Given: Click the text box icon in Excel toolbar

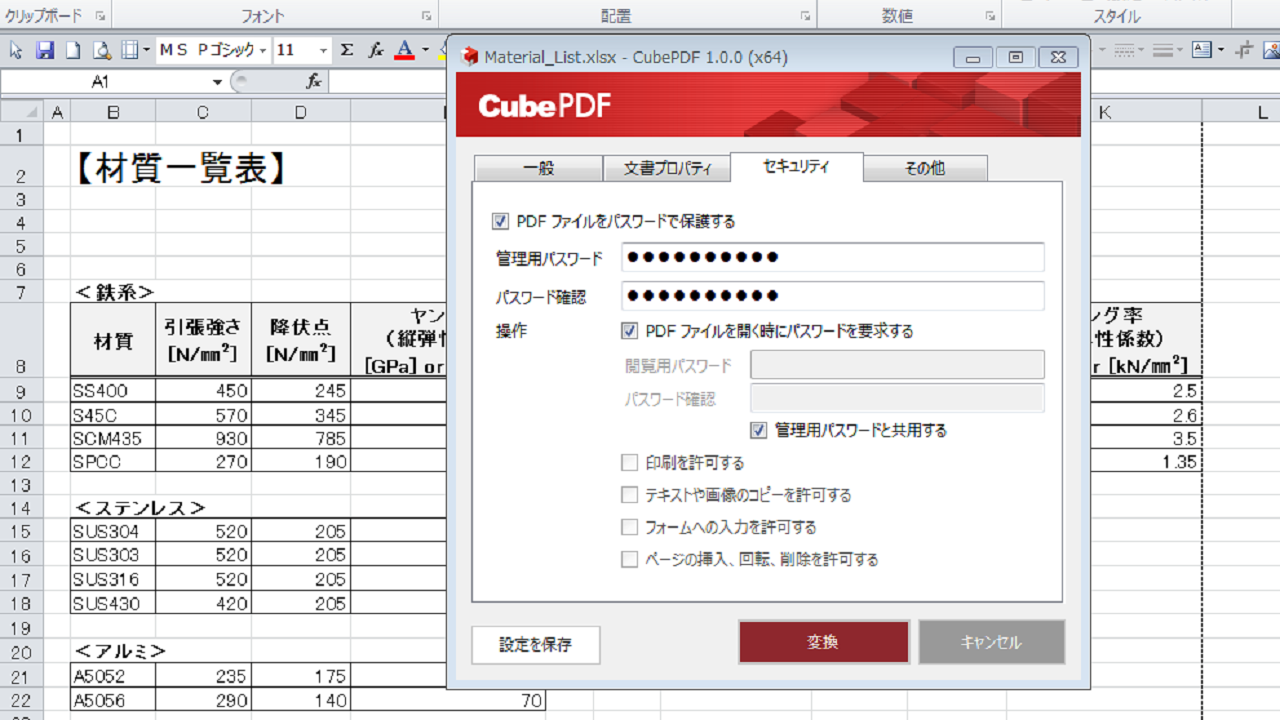Looking at the screenshot, I should (1201, 50).
